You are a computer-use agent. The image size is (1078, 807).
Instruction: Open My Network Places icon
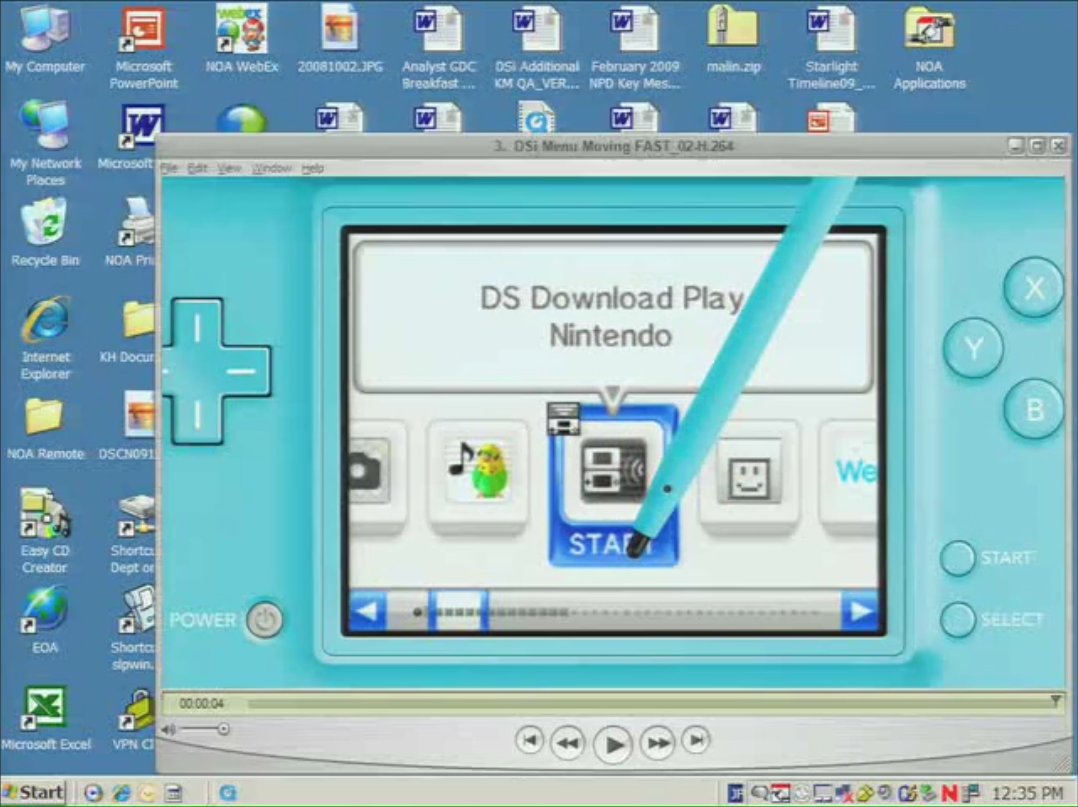click(x=45, y=143)
